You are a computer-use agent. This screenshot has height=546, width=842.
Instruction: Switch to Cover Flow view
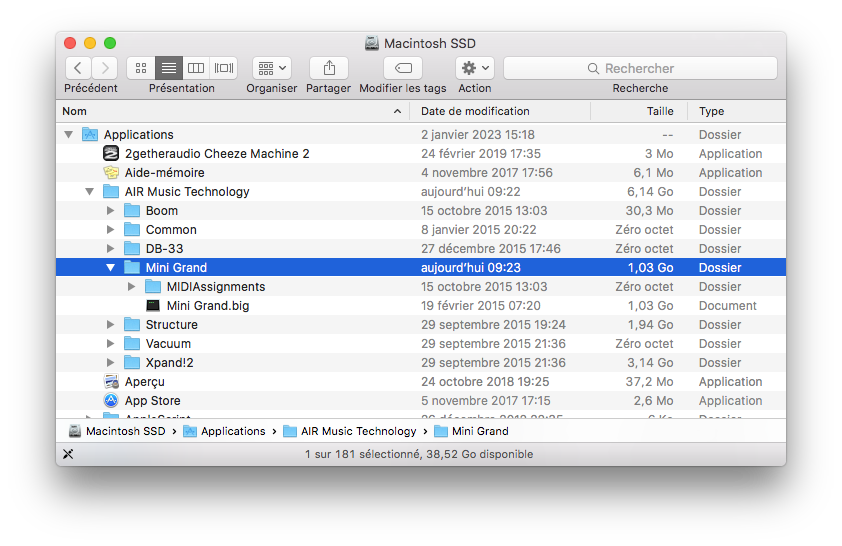(x=224, y=68)
